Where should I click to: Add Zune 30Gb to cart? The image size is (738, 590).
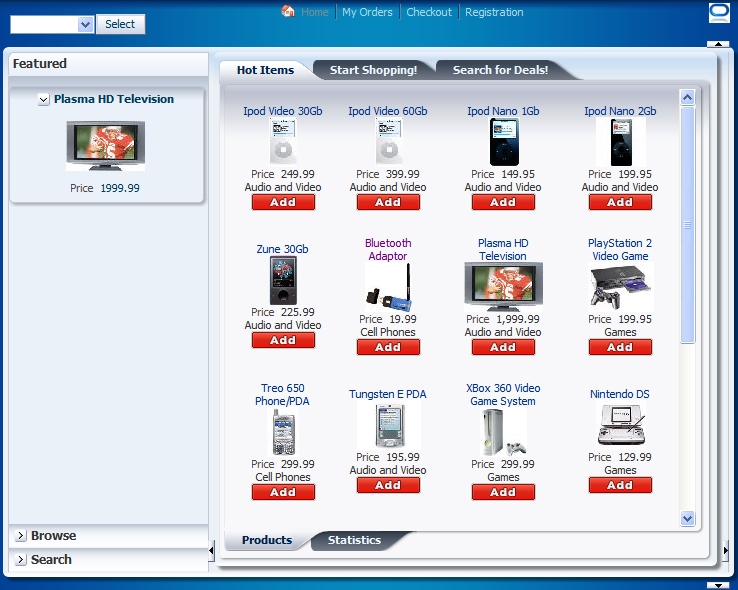[283, 340]
